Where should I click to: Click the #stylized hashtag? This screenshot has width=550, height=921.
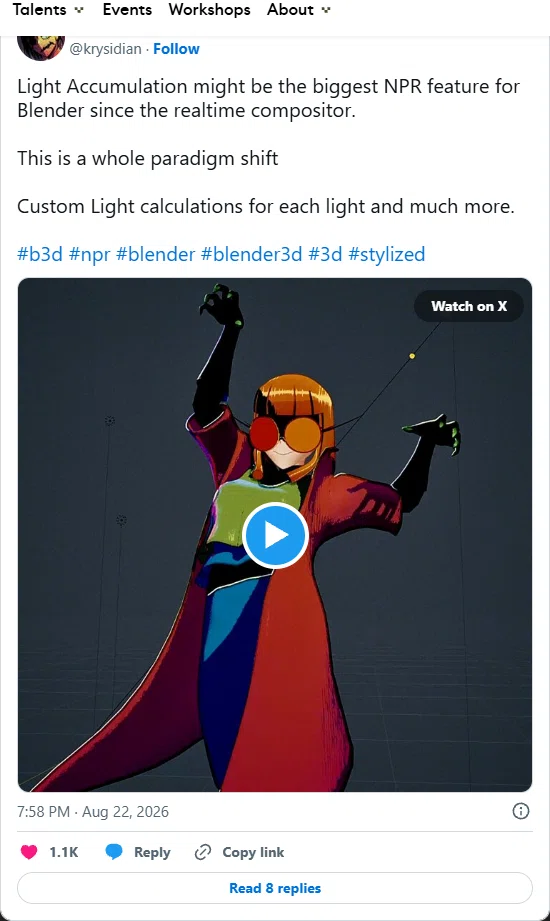[387, 254]
